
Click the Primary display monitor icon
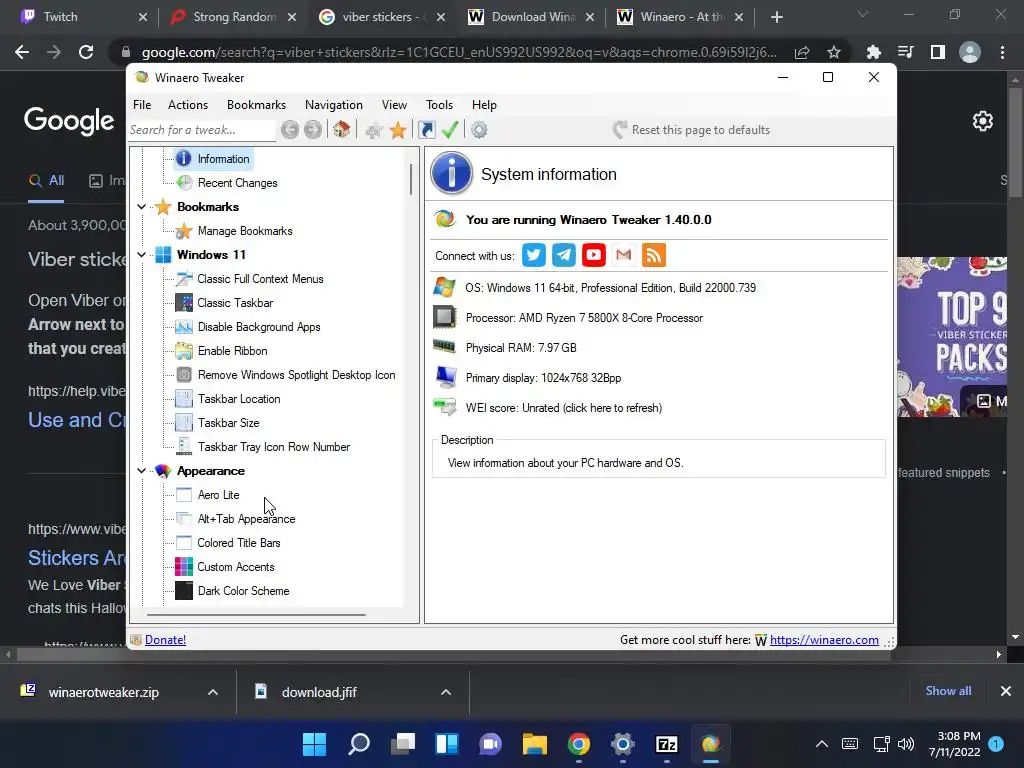[x=445, y=377]
